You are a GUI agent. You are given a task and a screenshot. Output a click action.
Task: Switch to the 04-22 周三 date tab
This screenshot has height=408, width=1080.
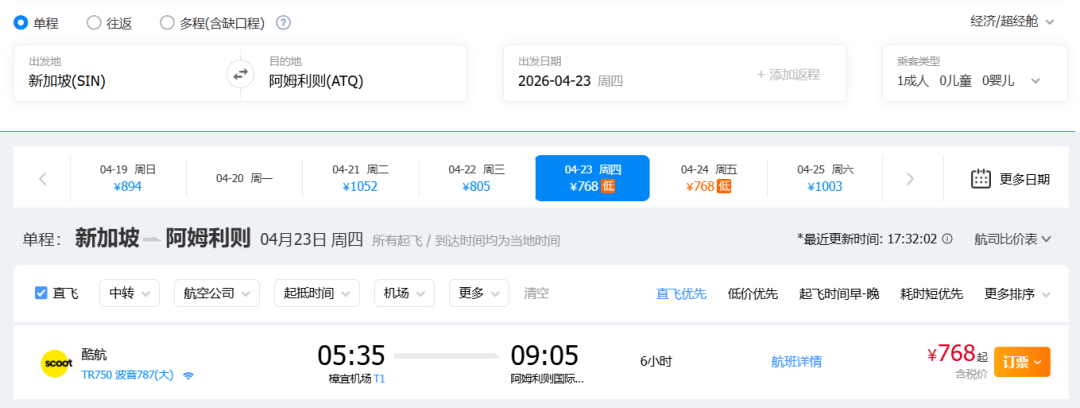point(476,178)
